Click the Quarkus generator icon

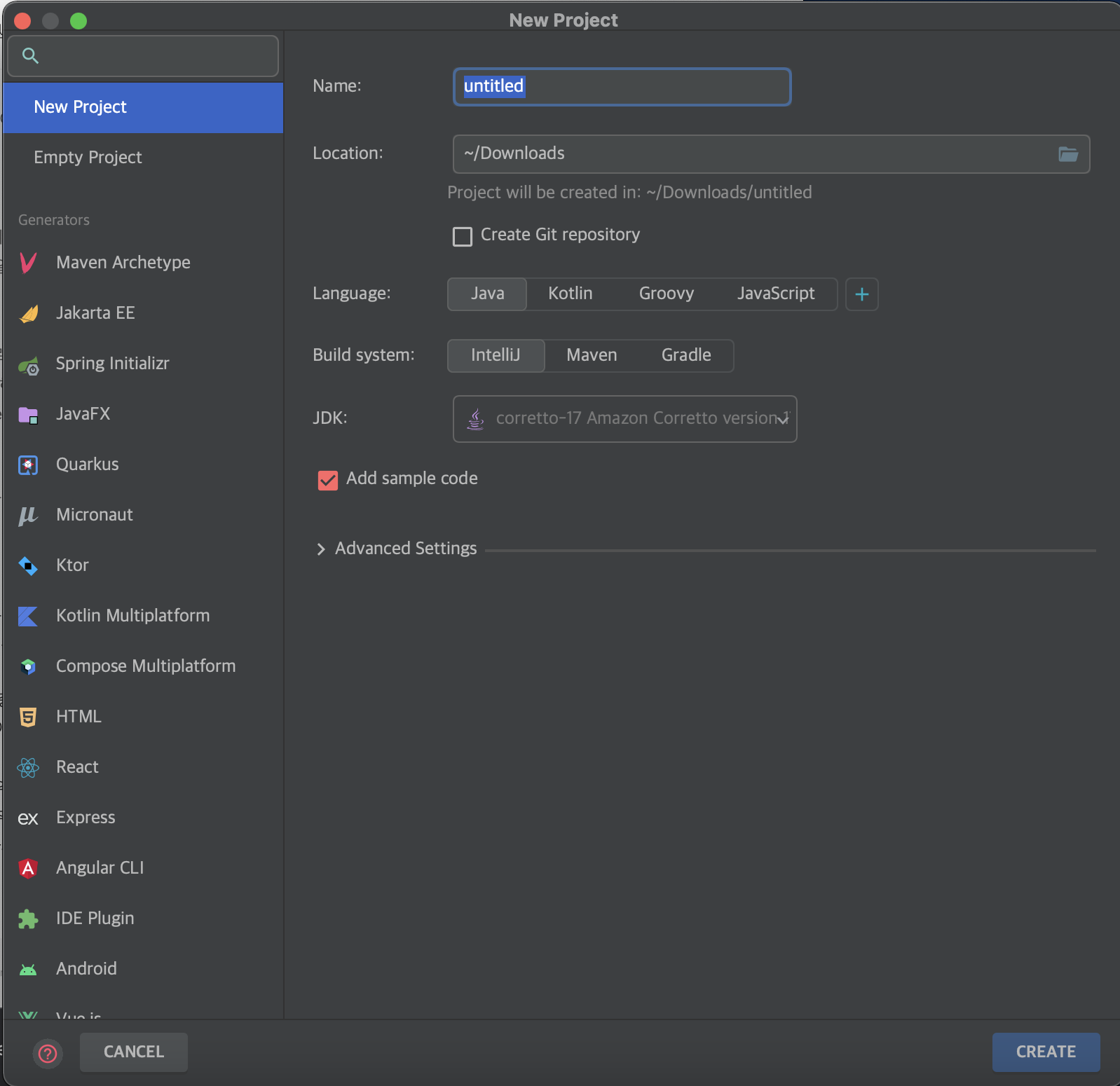(x=28, y=465)
